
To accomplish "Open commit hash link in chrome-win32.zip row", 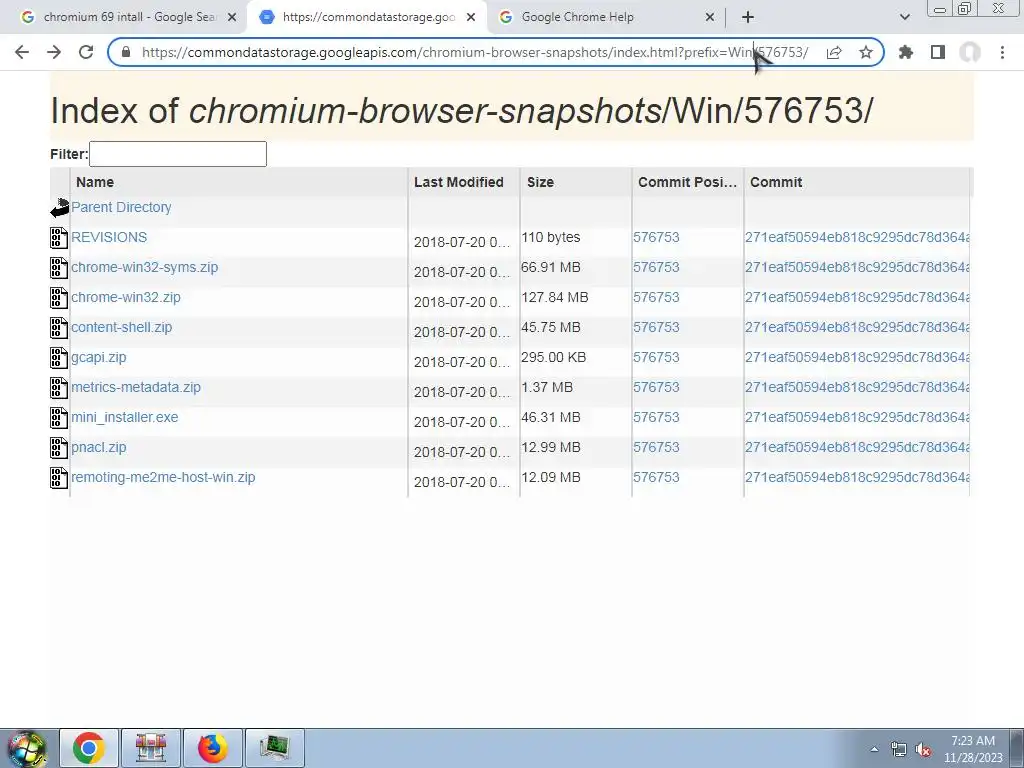I will point(857,297).
